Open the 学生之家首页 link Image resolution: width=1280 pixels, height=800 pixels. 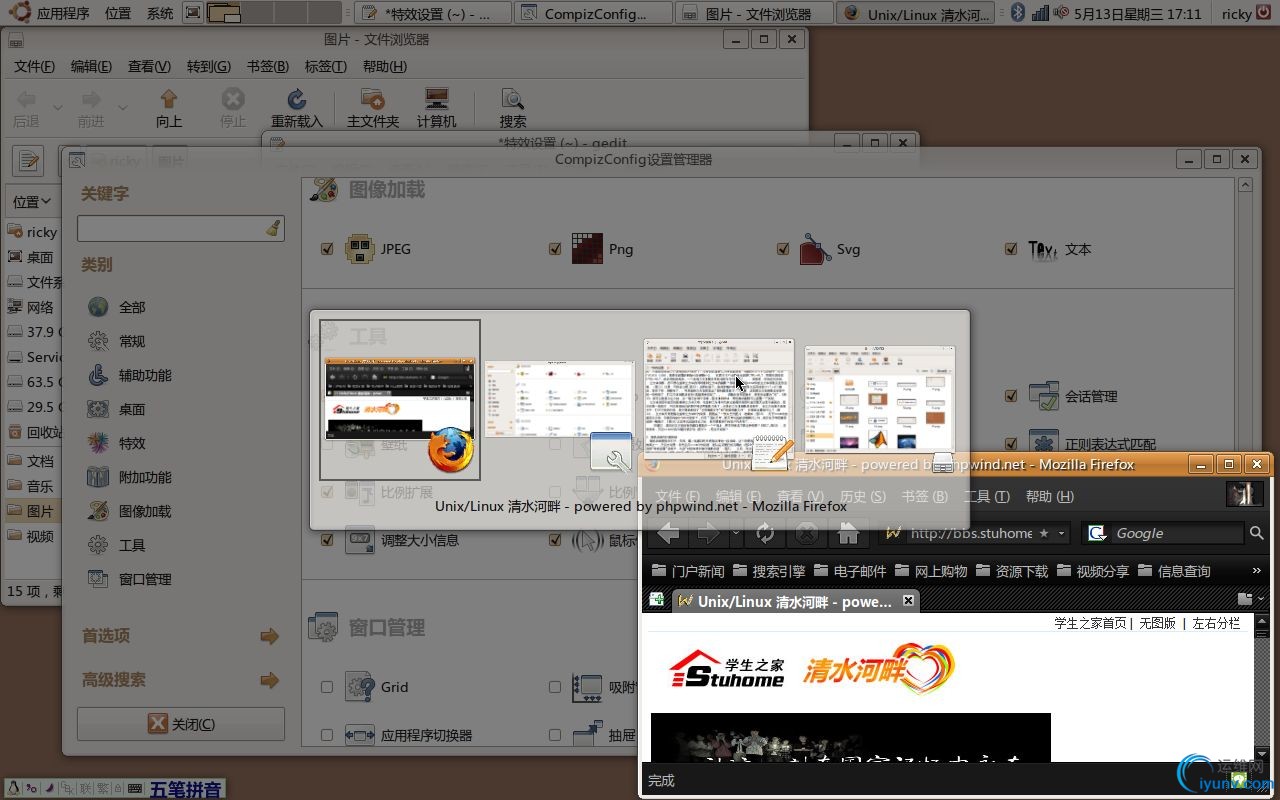(1090, 623)
